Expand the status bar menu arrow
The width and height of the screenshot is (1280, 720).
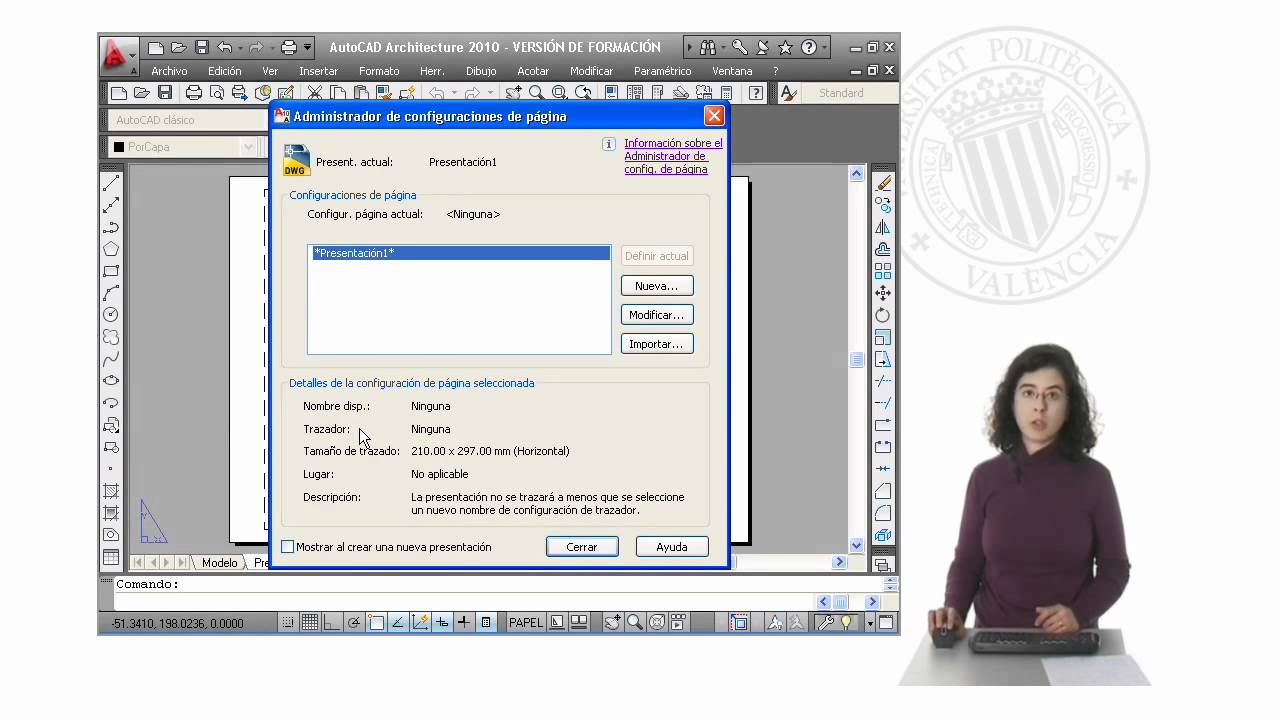tap(870, 622)
